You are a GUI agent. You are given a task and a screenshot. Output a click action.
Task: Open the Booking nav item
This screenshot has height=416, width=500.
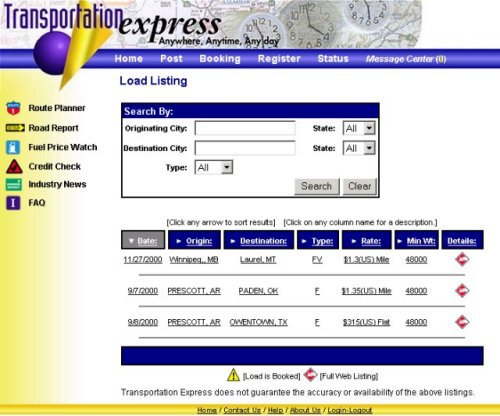point(220,59)
